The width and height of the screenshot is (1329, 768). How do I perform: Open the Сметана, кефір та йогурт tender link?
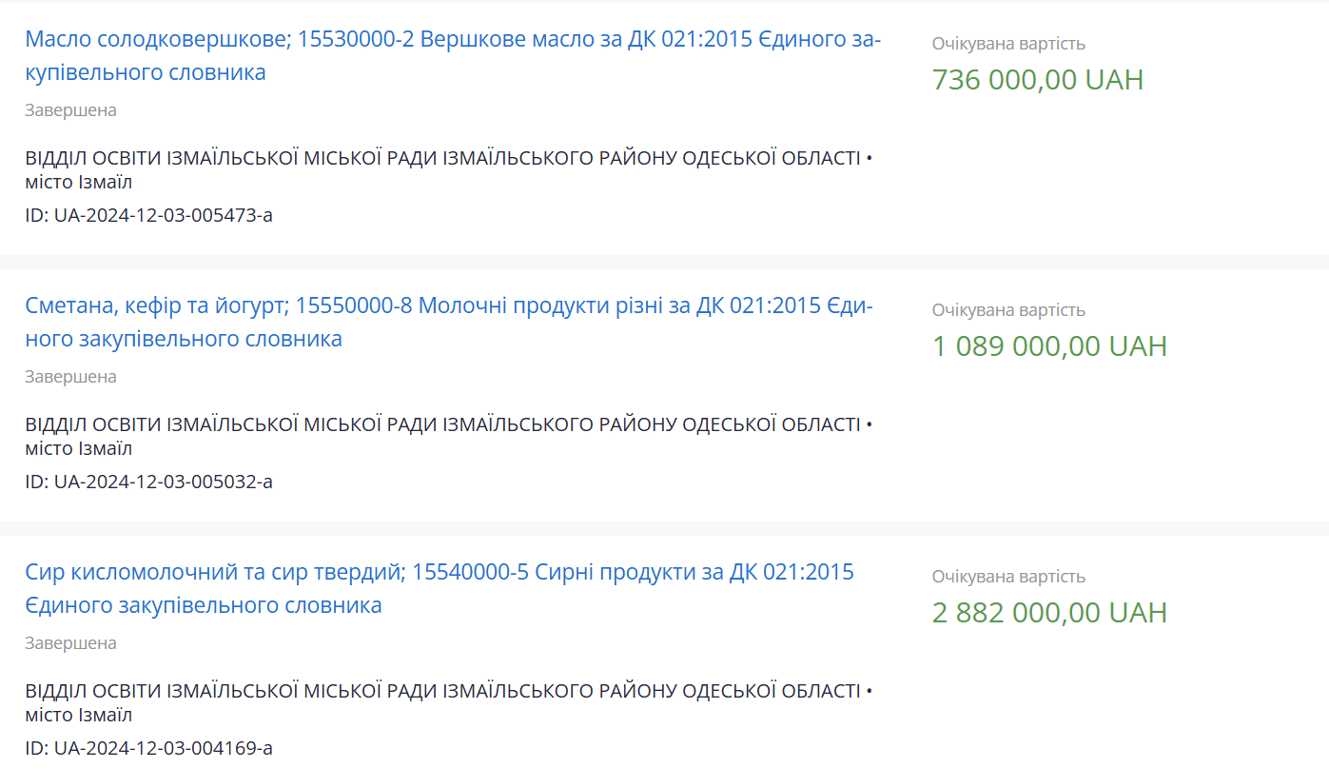pos(448,306)
